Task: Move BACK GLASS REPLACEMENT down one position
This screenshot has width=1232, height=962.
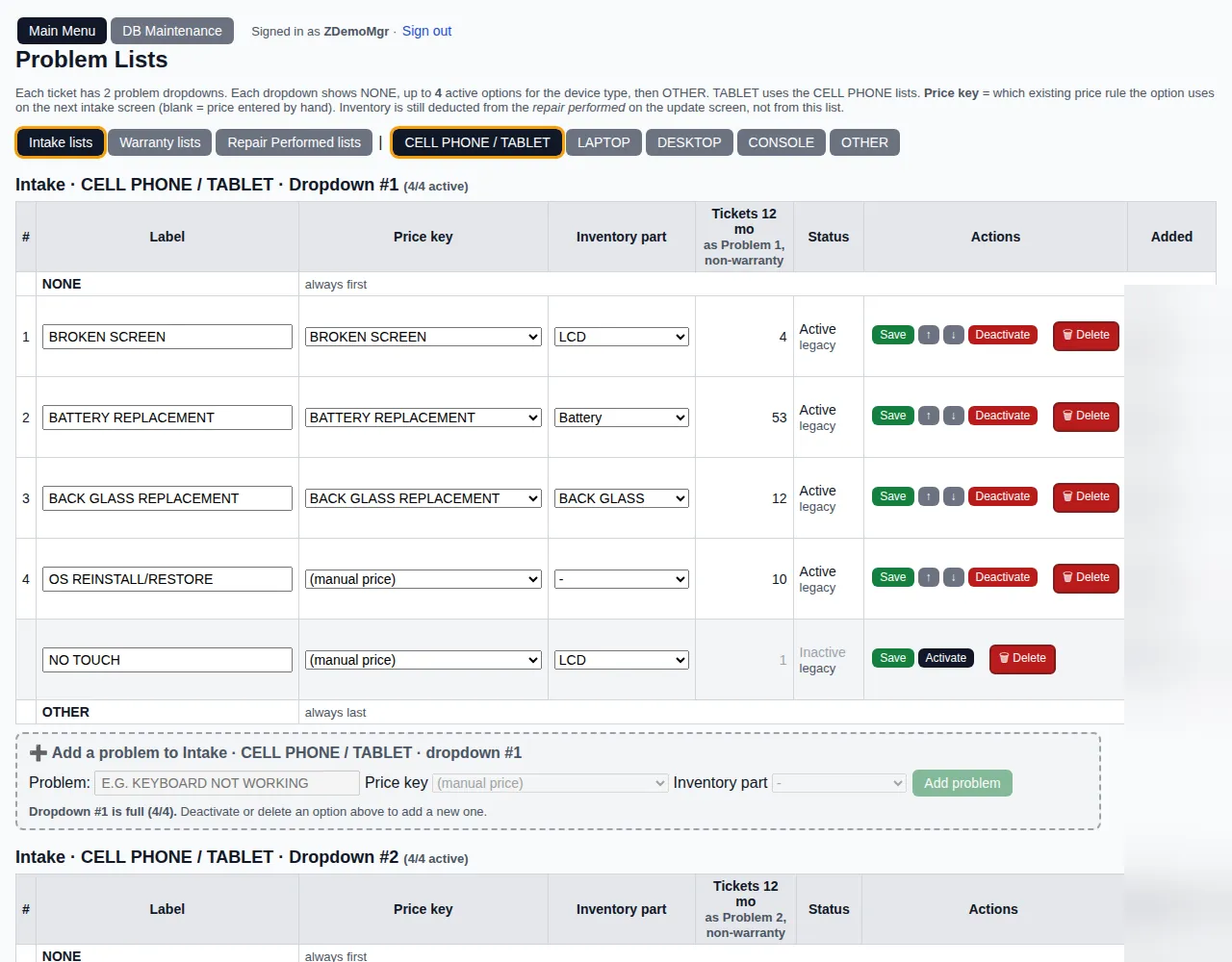Action: pyautogui.click(x=953, y=496)
